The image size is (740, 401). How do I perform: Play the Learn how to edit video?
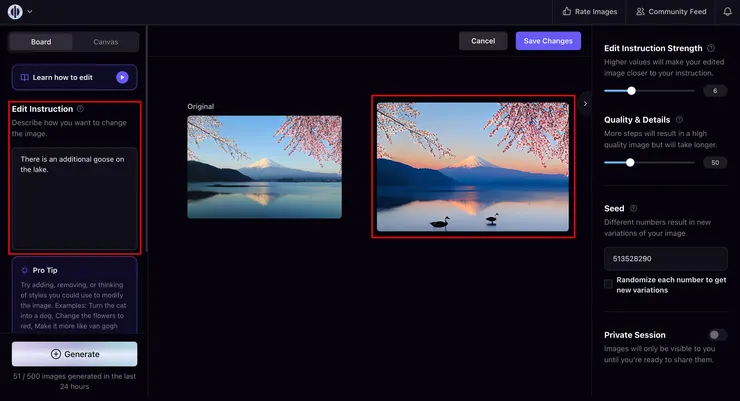[x=122, y=77]
